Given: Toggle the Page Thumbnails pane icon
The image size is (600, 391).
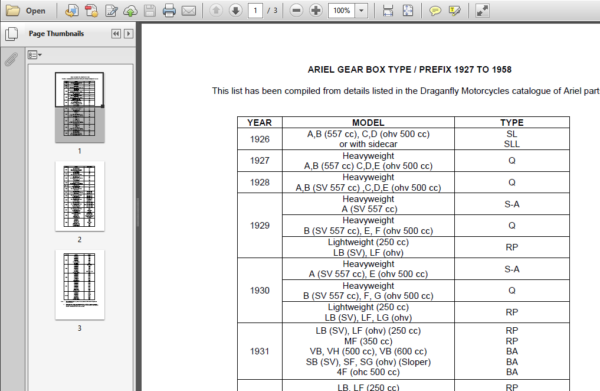Looking at the screenshot, I should pos(11,34).
